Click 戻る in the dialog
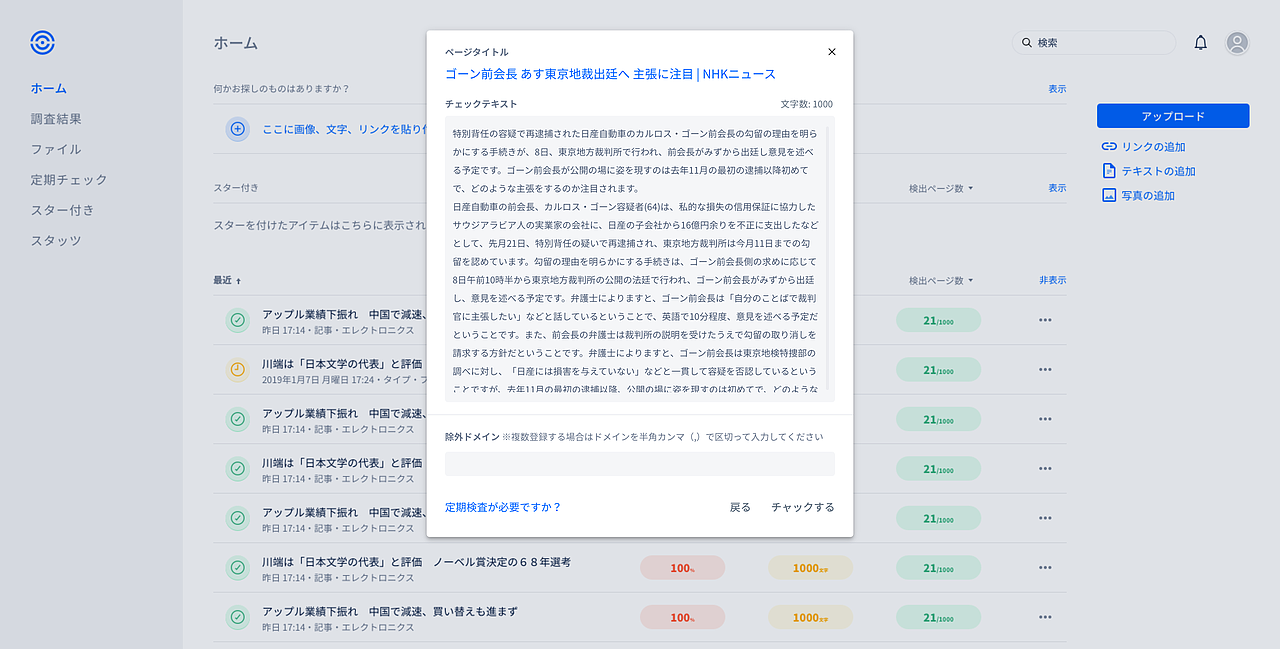 pyautogui.click(x=740, y=507)
